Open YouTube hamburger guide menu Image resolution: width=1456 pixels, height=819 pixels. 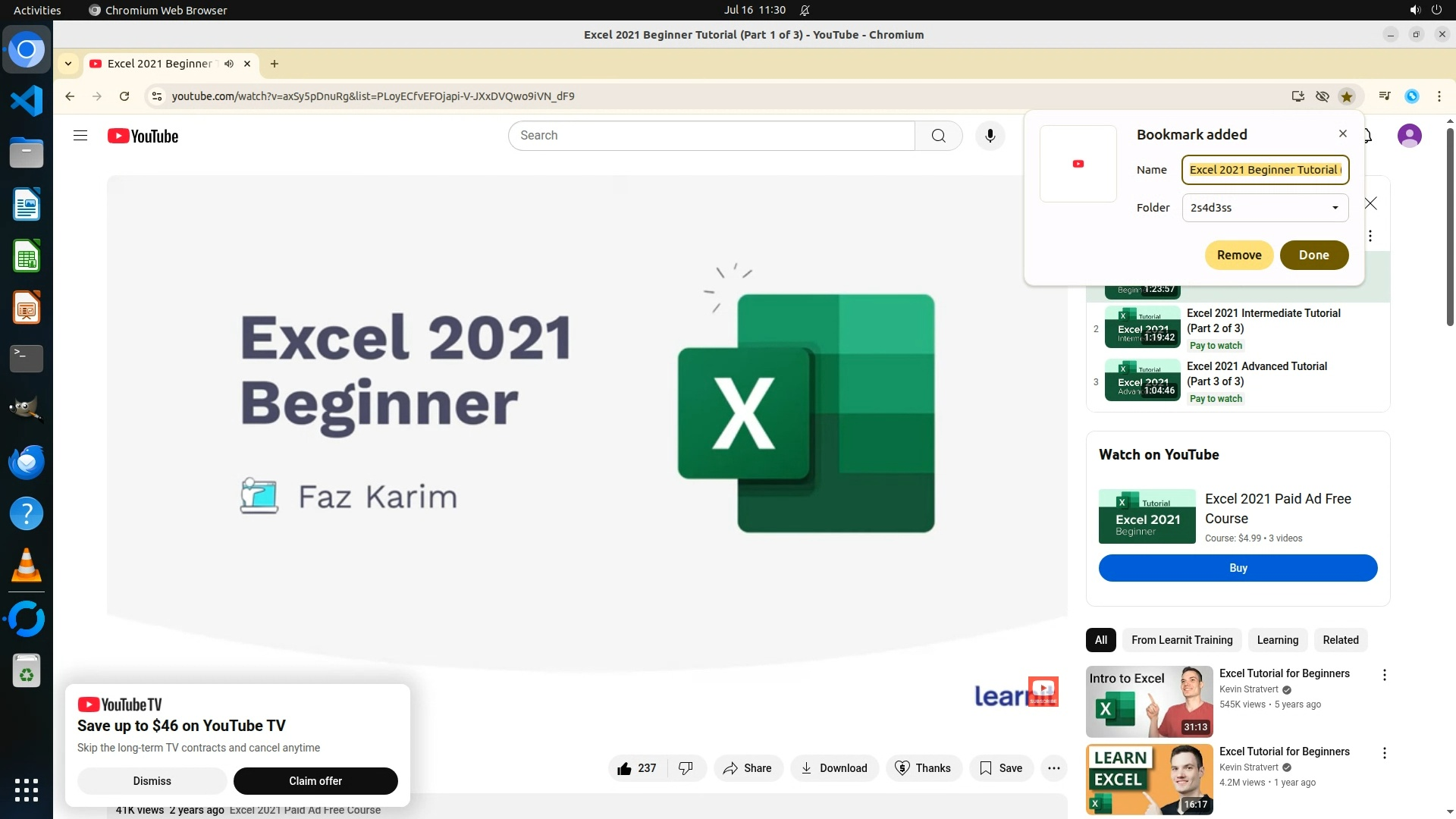(80, 136)
